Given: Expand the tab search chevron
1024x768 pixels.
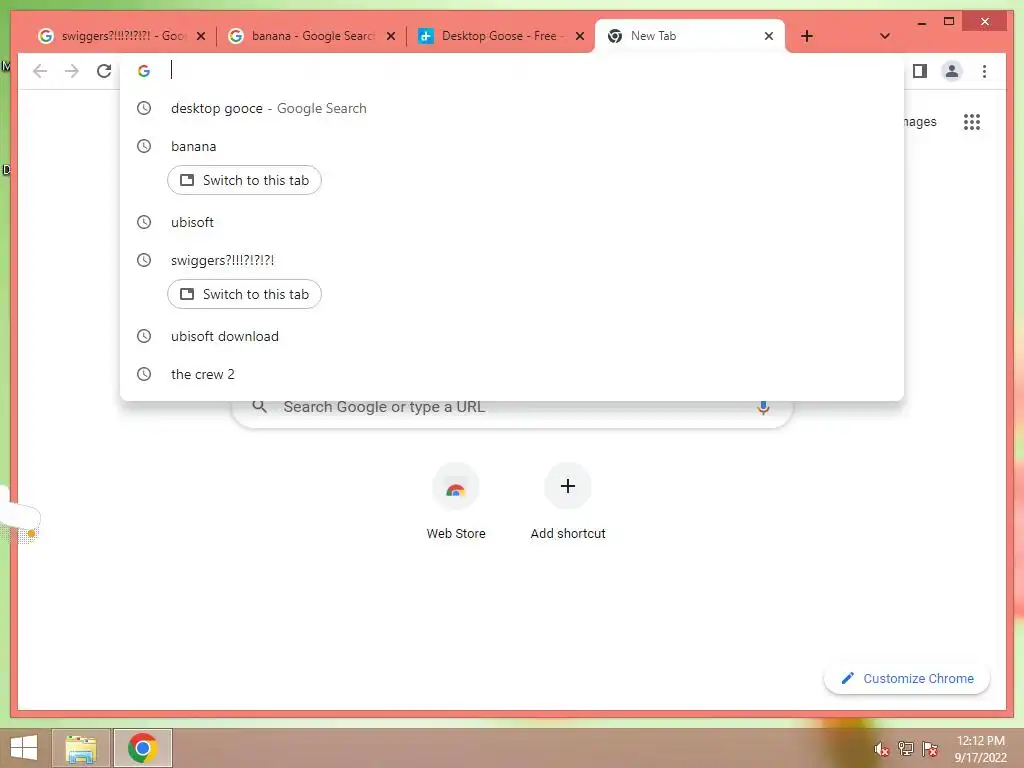Looking at the screenshot, I should (x=884, y=36).
